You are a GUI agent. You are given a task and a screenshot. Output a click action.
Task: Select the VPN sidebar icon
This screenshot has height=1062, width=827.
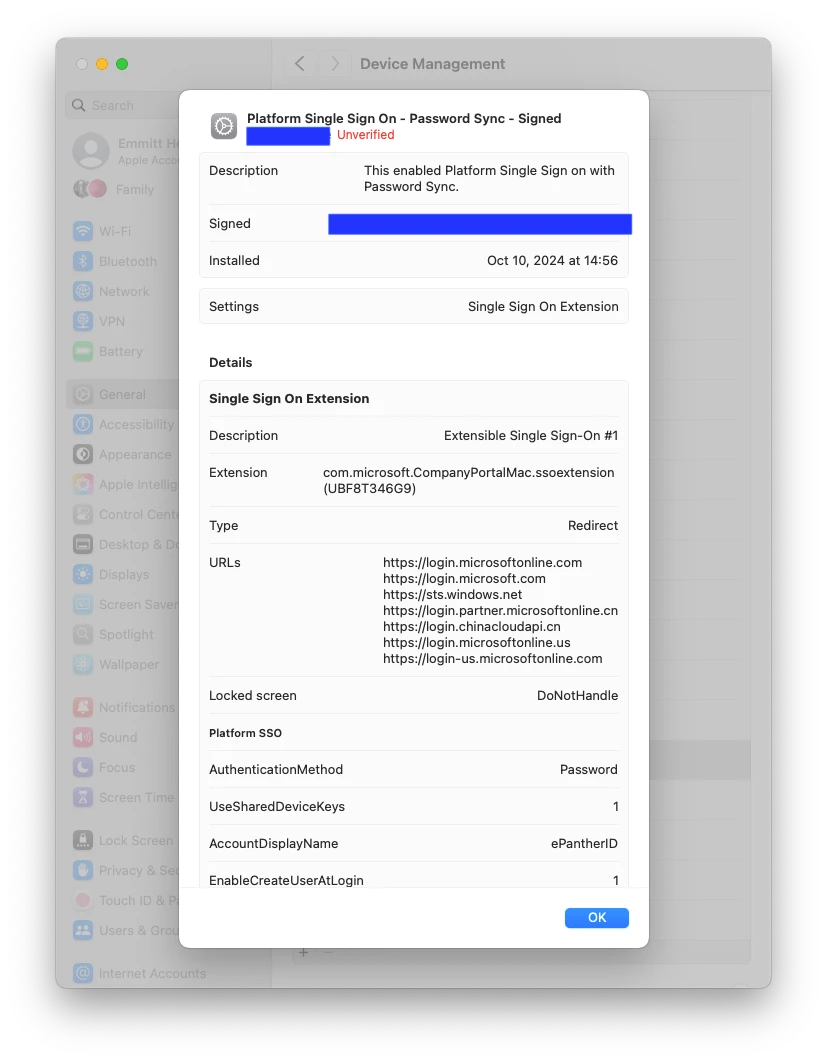tap(83, 321)
